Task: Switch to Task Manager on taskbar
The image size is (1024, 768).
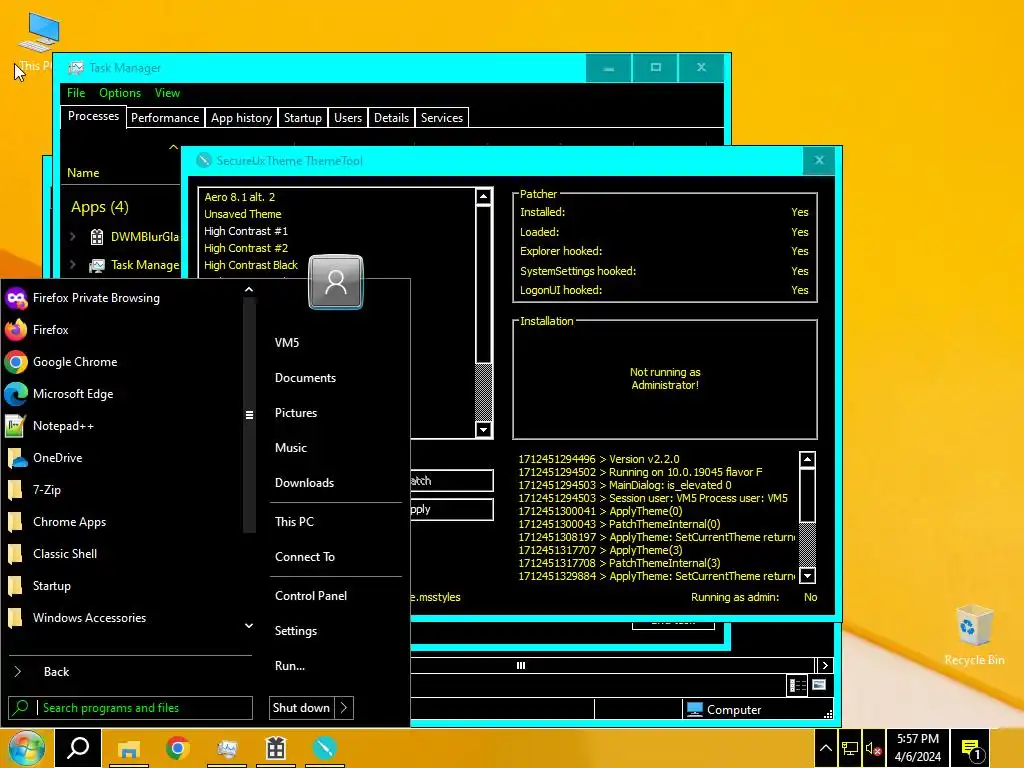Action: coord(227,748)
